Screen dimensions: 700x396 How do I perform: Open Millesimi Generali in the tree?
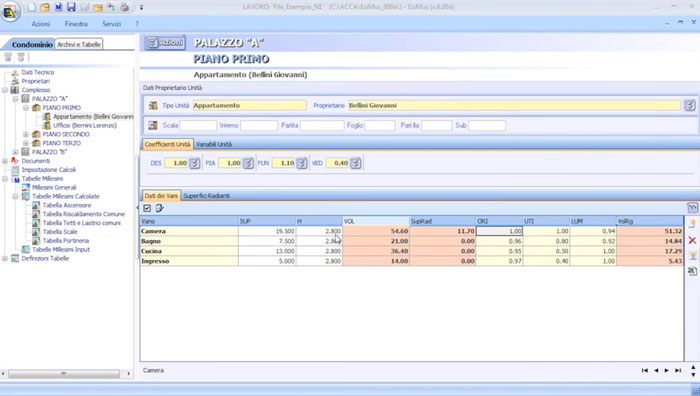pos(54,188)
